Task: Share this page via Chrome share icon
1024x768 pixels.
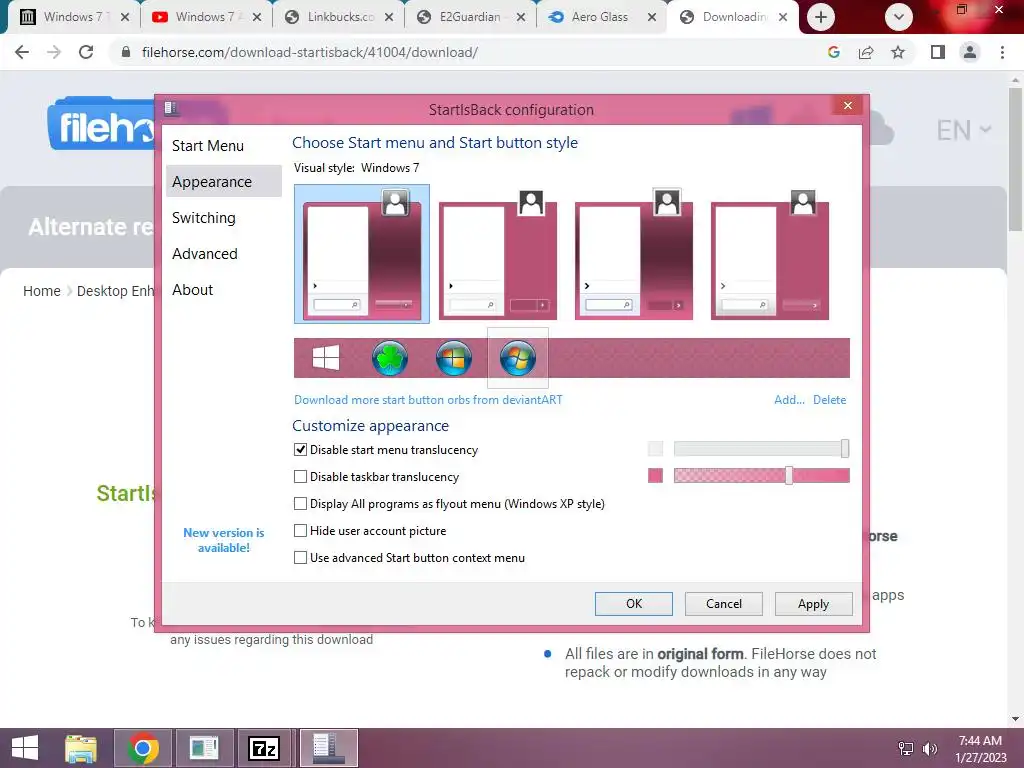Action: [866, 52]
